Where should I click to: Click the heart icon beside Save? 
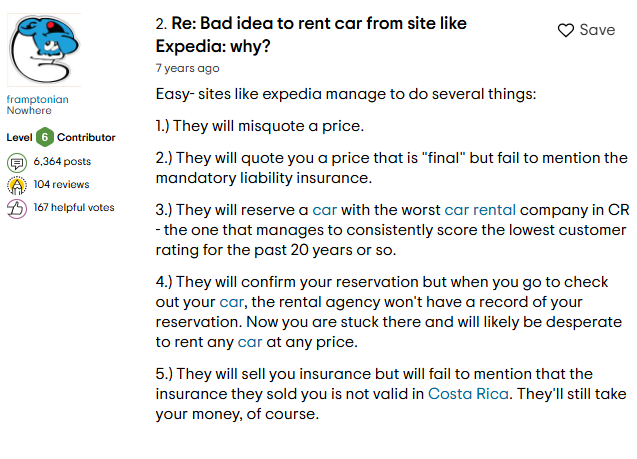(x=566, y=30)
